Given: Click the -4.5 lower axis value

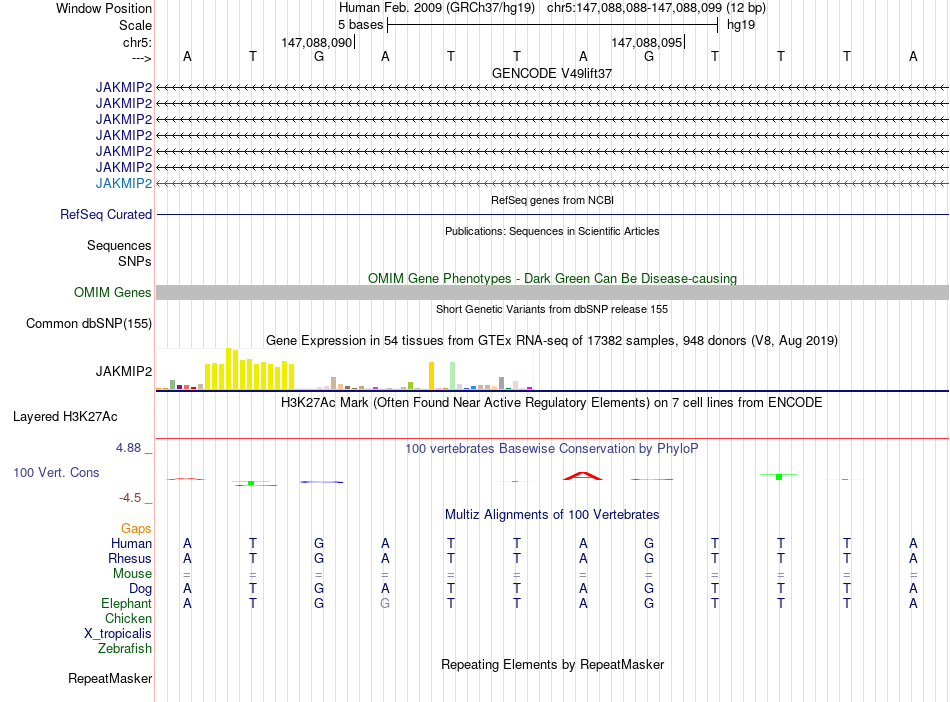Looking at the screenshot, I should click(x=130, y=498).
